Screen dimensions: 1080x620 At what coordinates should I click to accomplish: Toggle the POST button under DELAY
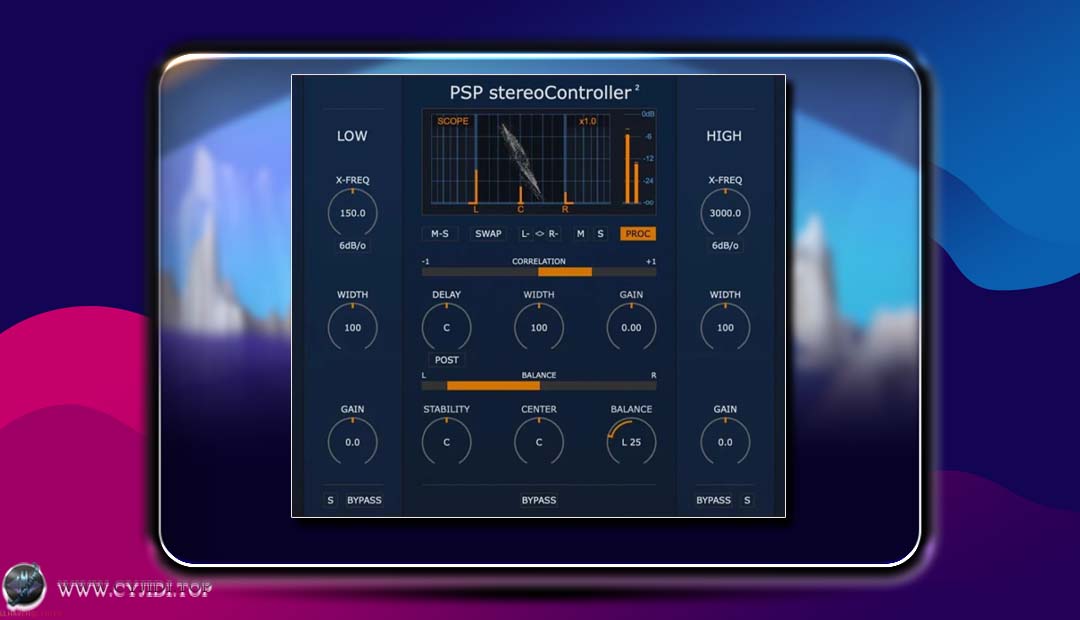pos(447,360)
